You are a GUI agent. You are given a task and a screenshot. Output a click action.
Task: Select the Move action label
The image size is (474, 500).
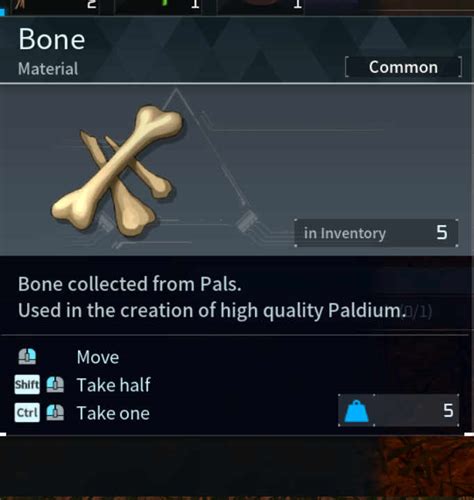tap(98, 357)
